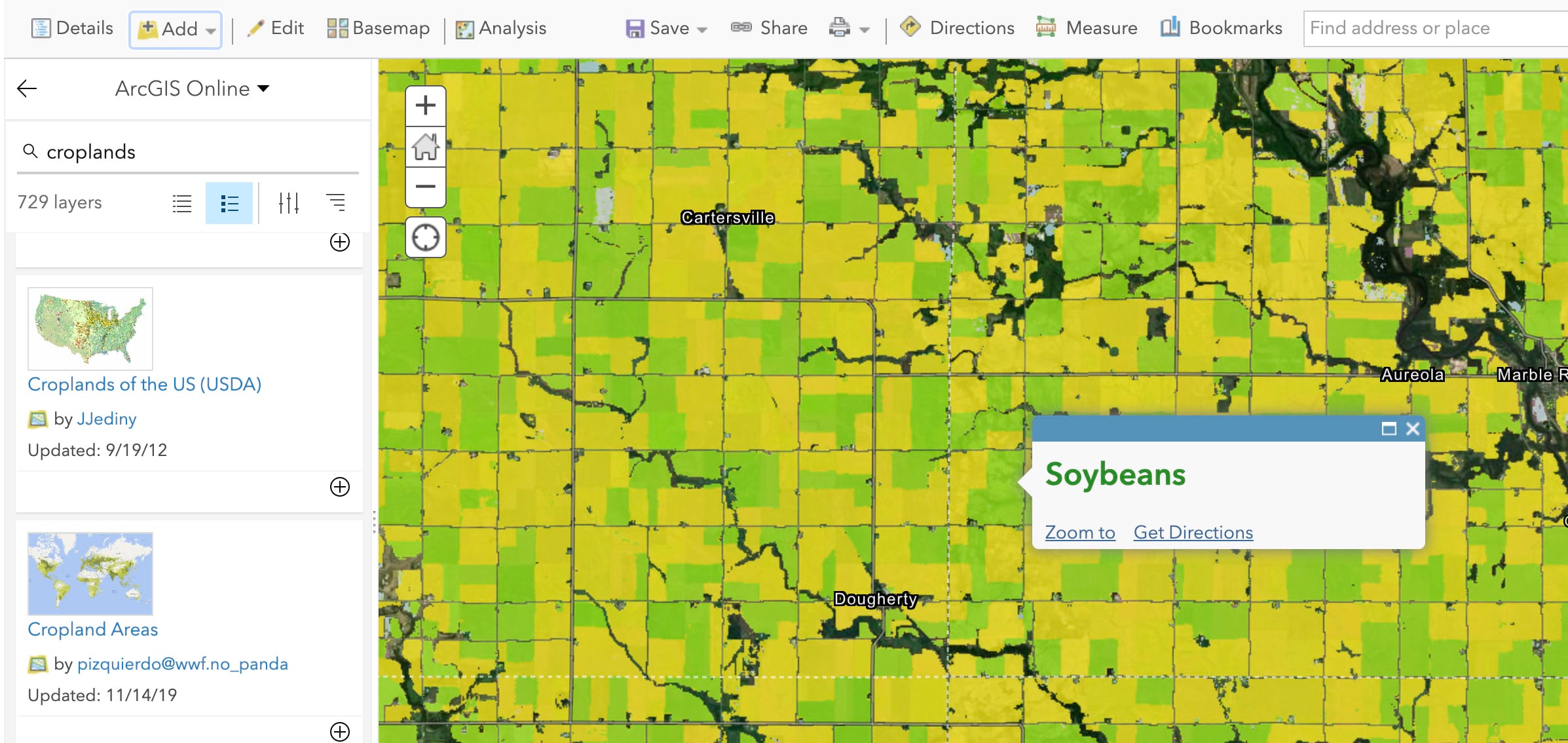Click the Updated: 11/14/19 text
The width and height of the screenshot is (1568, 743).
103,695
